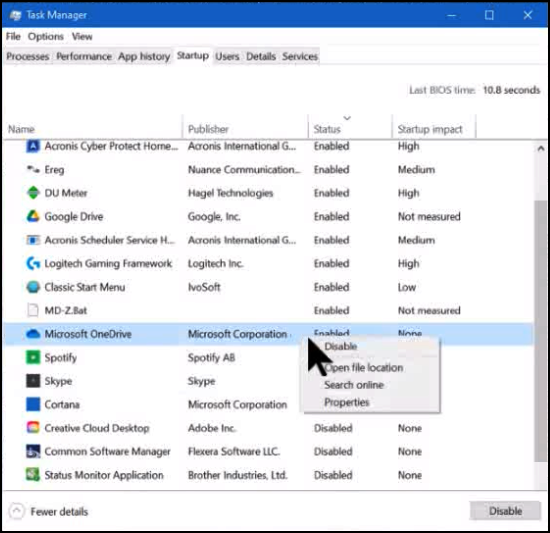Click the Classic Start Menu globe icon

click(33, 287)
